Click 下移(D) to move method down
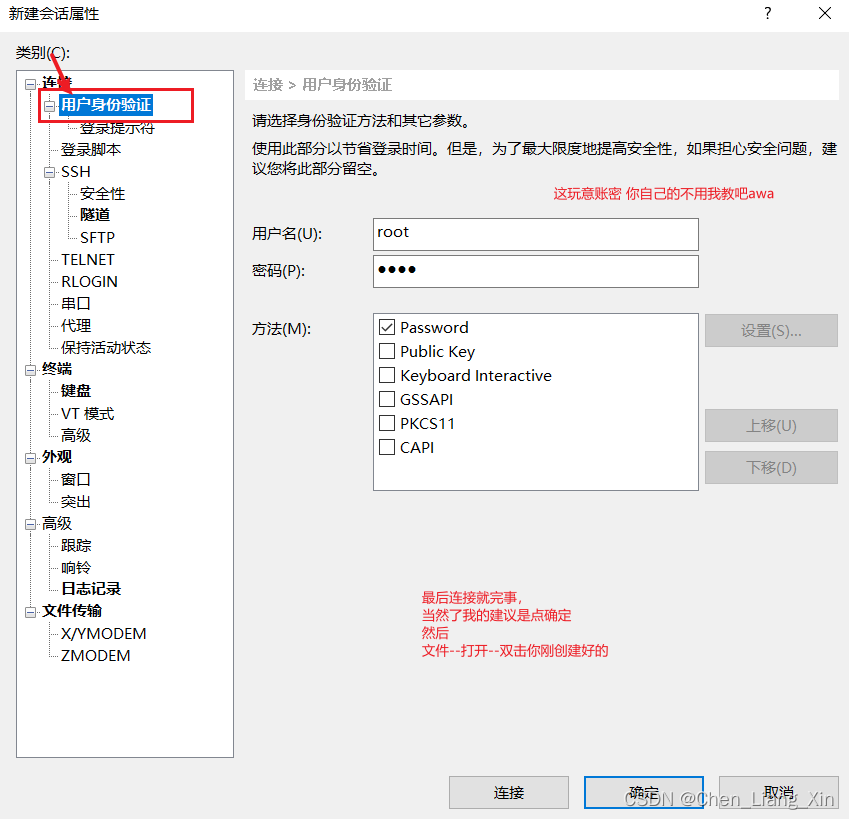Screen dimensions: 849x819 point(771,467)
